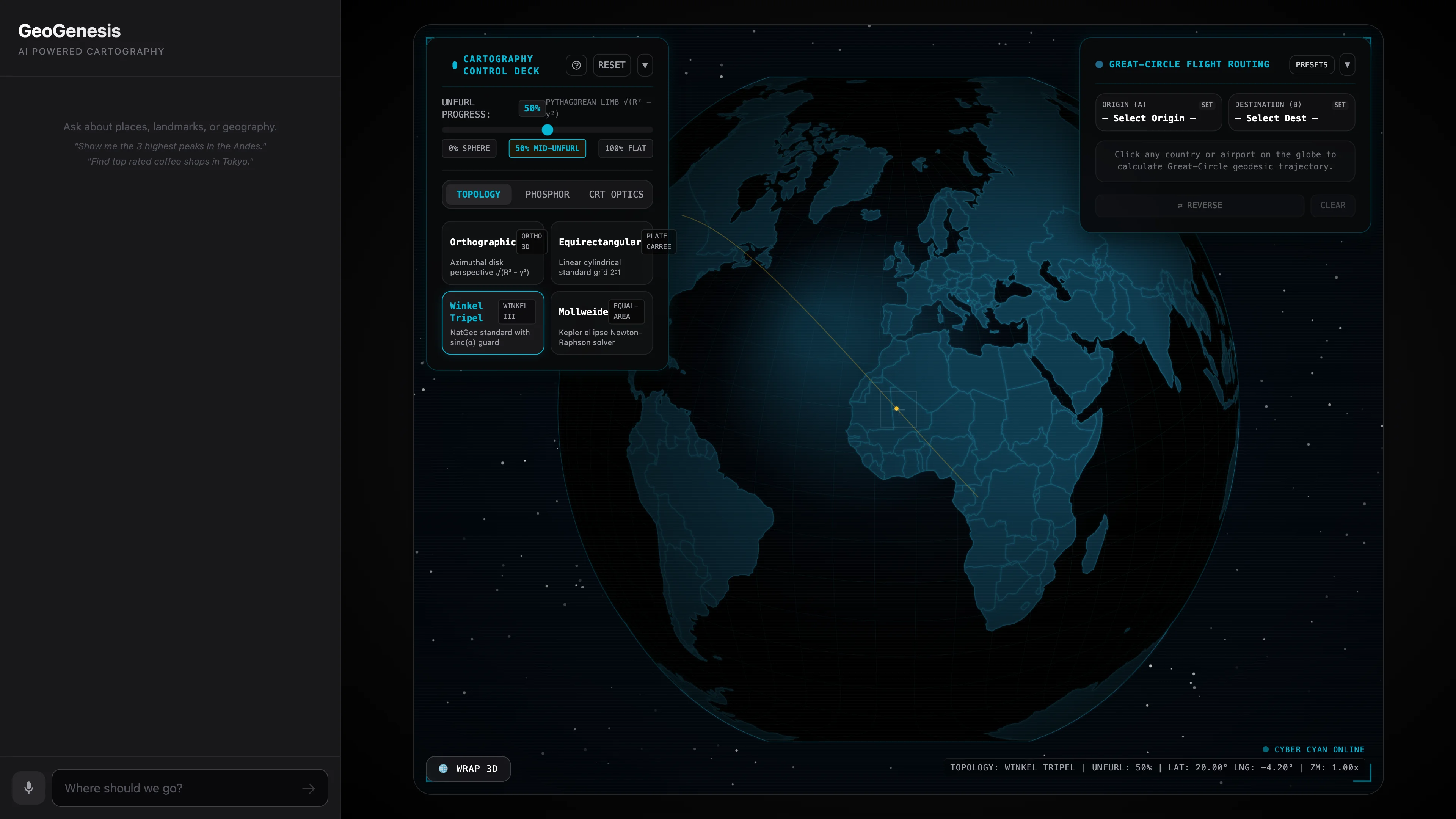1456x819 pixels.
Task: Select the Mollweide equal-area projection
Action: (601, 323)
